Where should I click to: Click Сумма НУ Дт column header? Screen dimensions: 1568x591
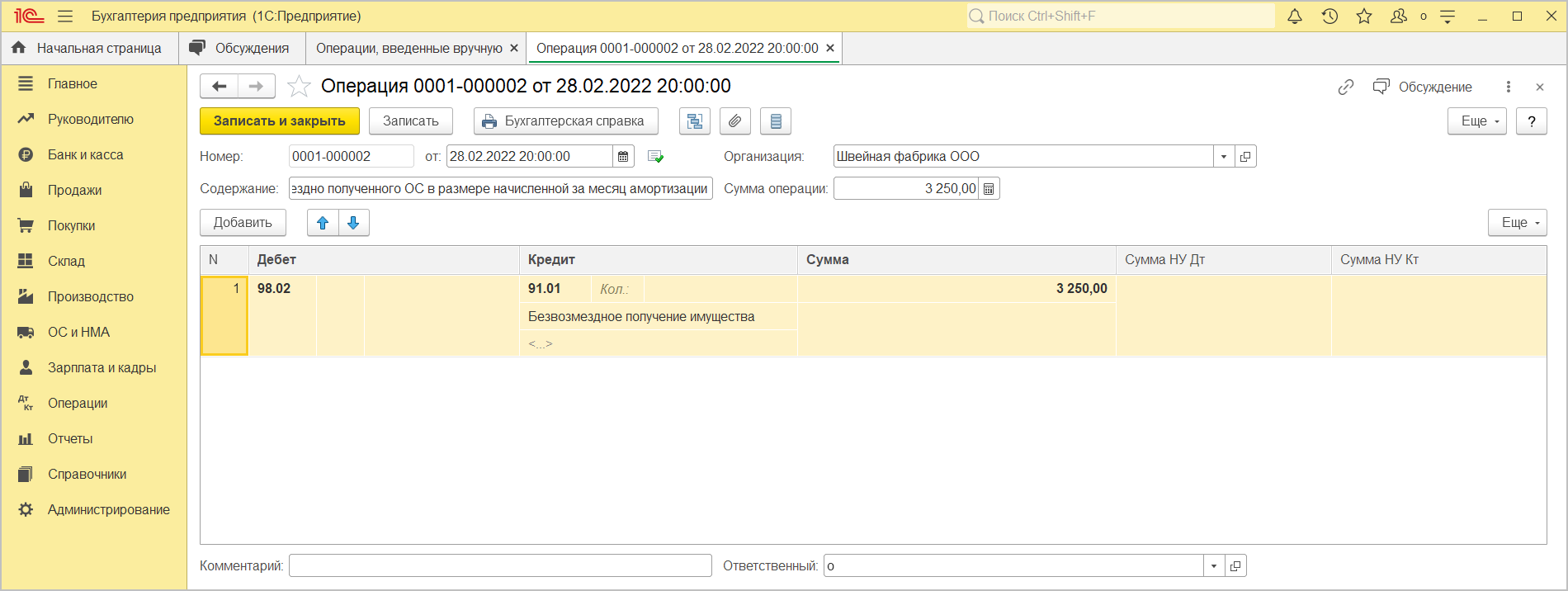pos(1223,259)
